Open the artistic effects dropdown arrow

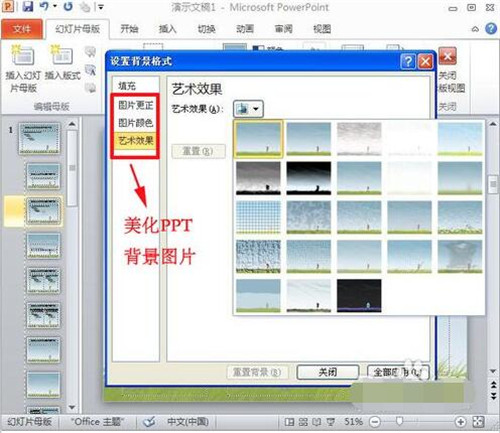click(256, 109)
